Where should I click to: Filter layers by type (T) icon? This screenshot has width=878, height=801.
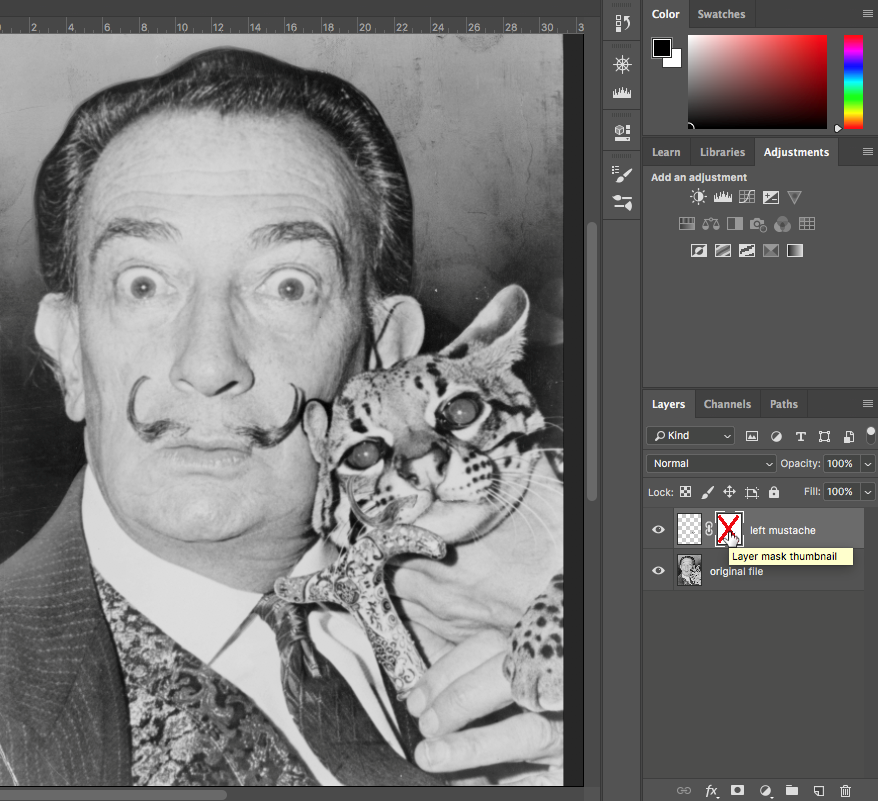tap(800, 436)
